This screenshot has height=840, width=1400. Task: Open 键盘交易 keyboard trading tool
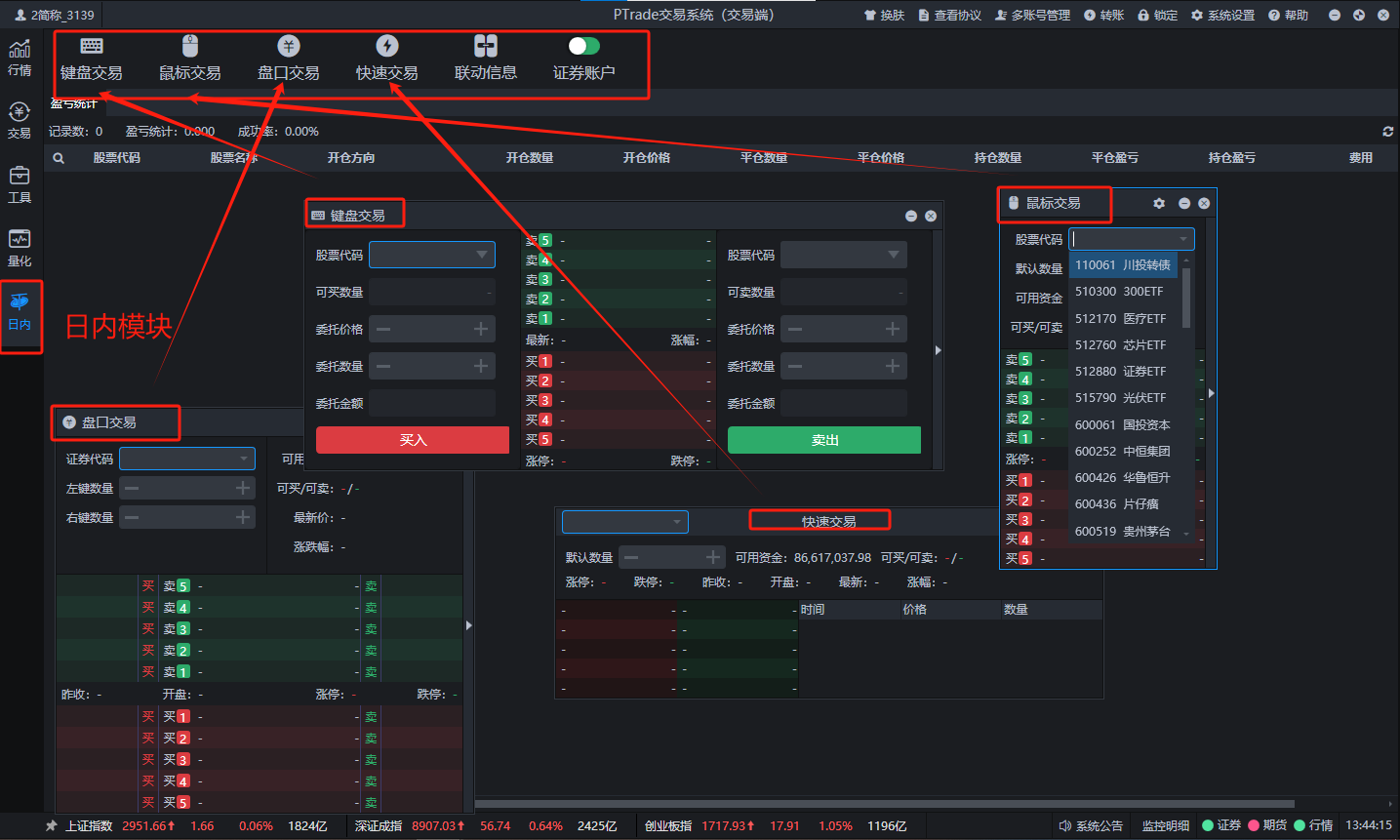point(92,60)
